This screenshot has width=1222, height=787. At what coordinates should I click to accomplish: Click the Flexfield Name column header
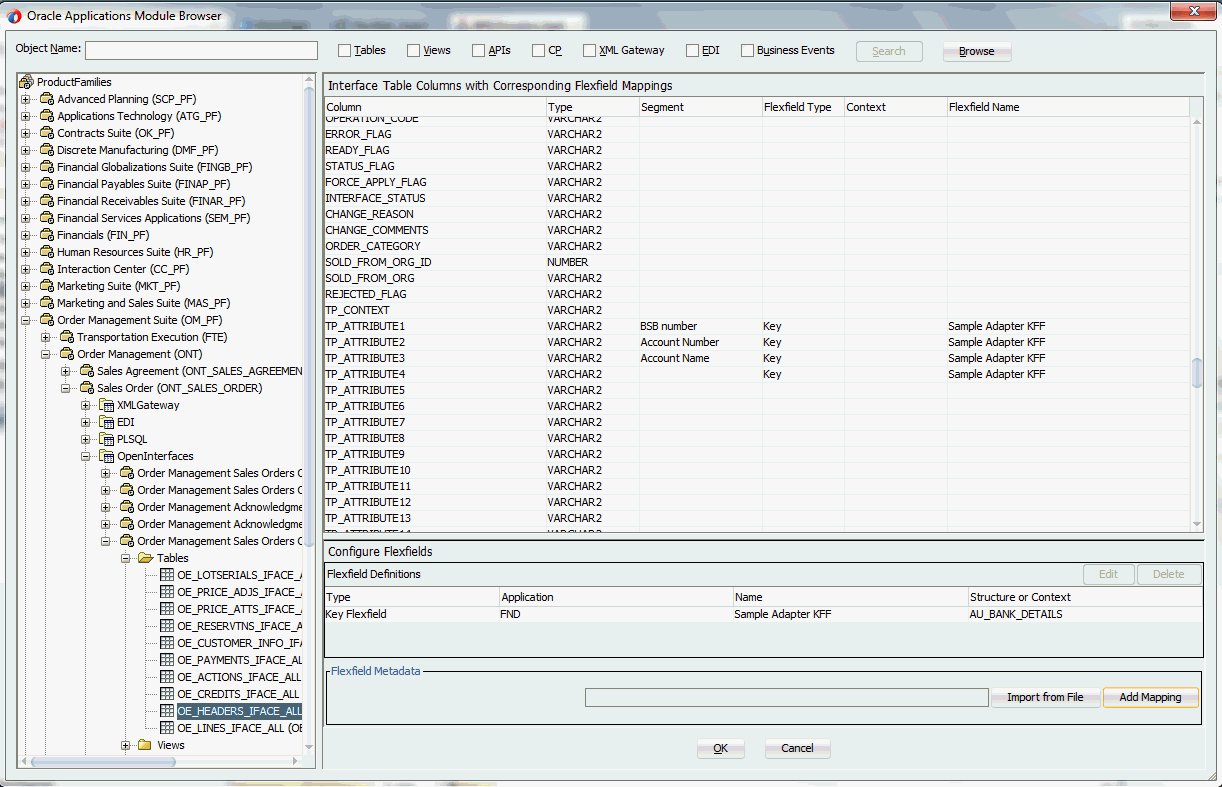tap(1068, 107)
